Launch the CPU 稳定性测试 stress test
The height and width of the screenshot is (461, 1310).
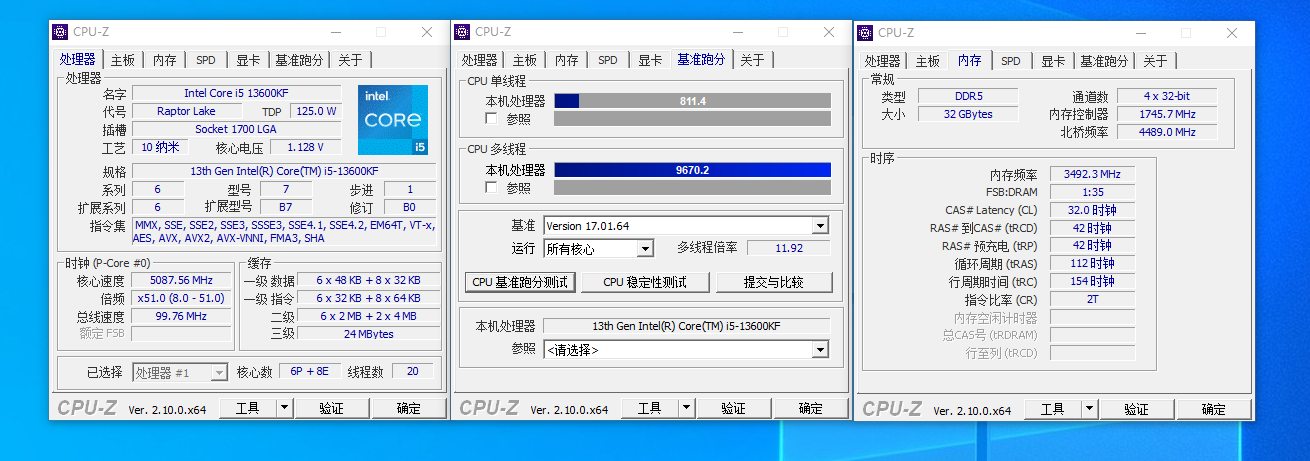point(645,282)
